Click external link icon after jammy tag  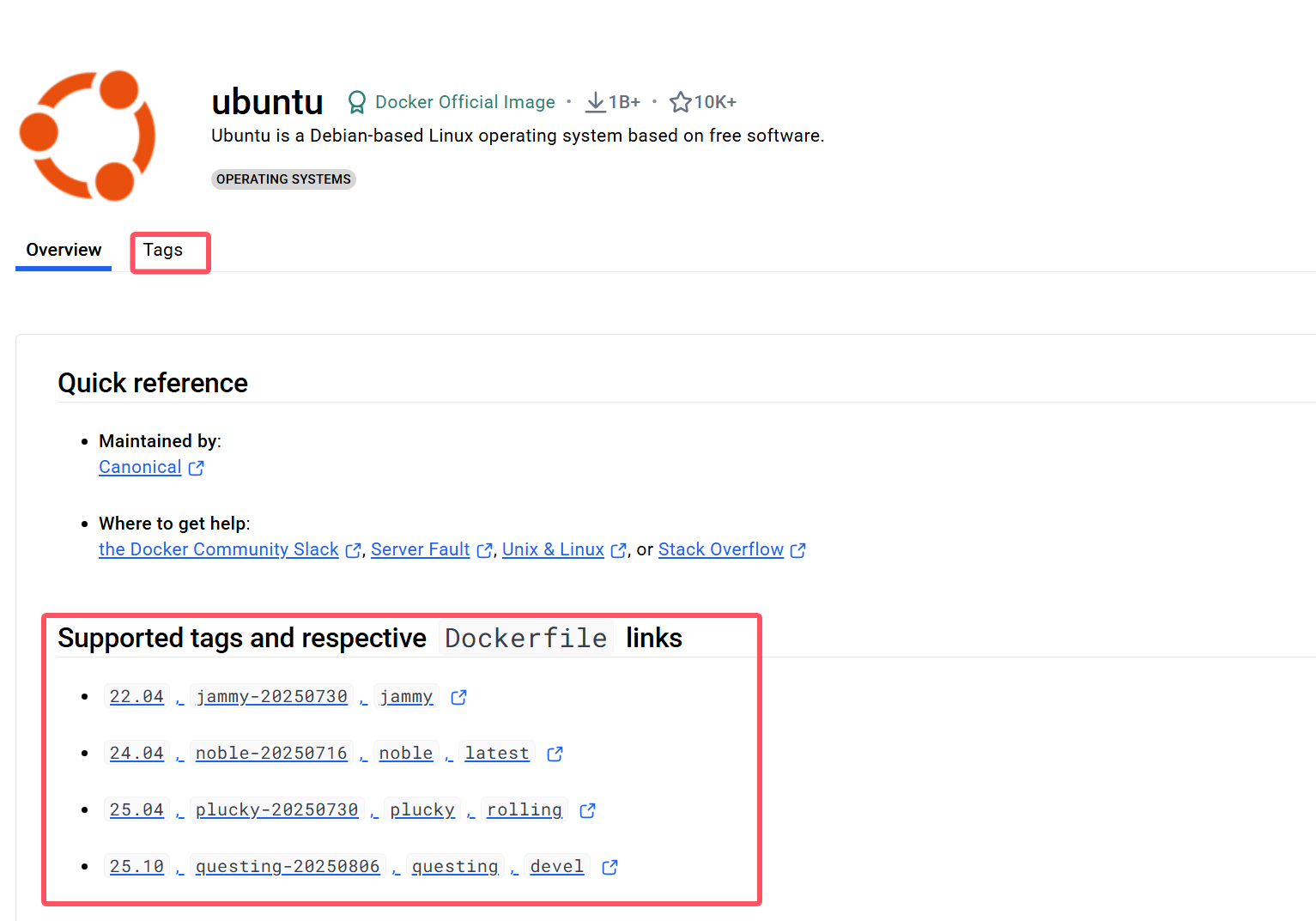(x=459, y=697)
